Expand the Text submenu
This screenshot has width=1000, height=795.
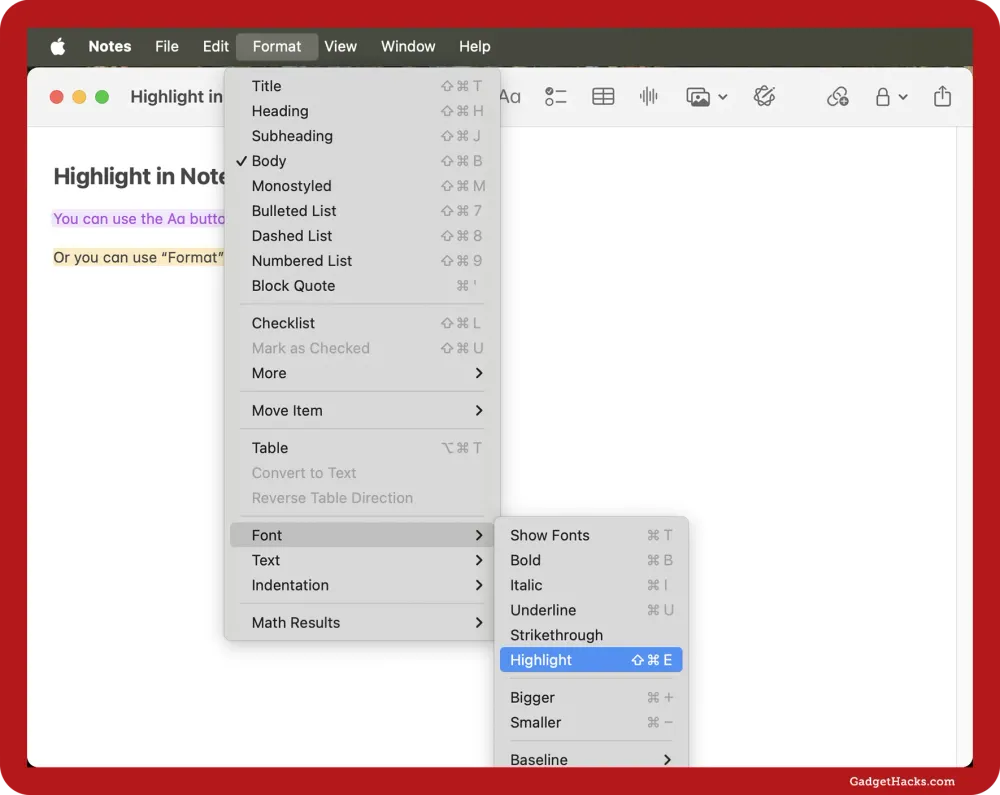(362, 560)
